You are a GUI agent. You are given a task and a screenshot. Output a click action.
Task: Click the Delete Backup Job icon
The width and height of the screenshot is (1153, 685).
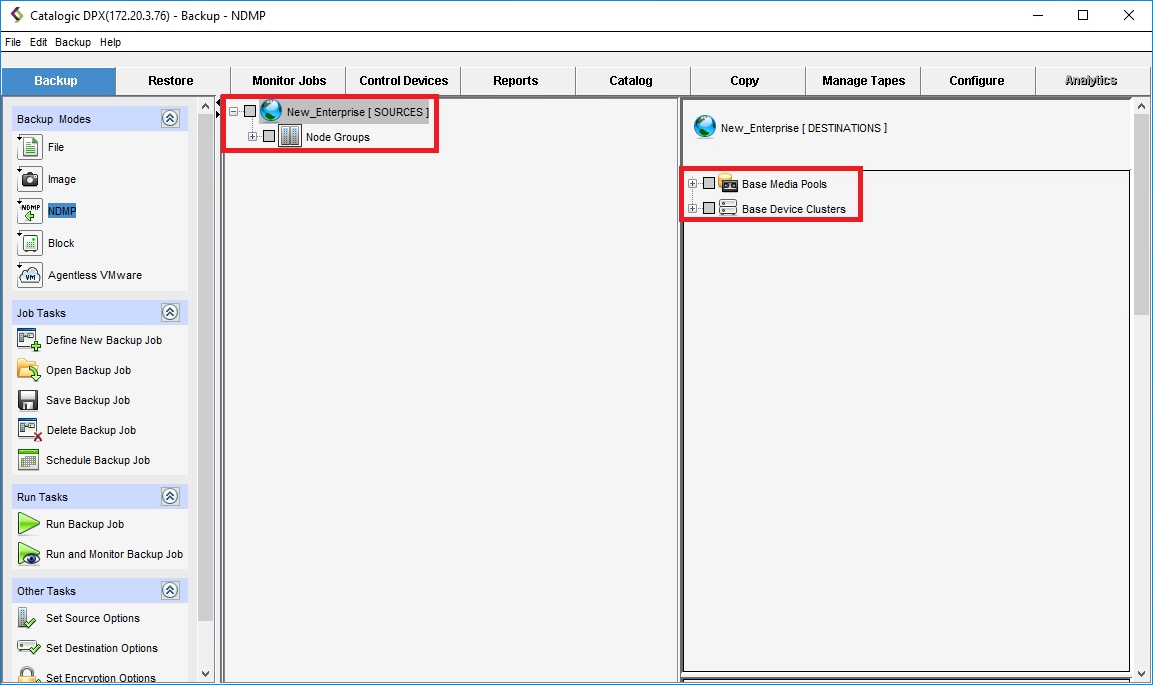[29, 430]
